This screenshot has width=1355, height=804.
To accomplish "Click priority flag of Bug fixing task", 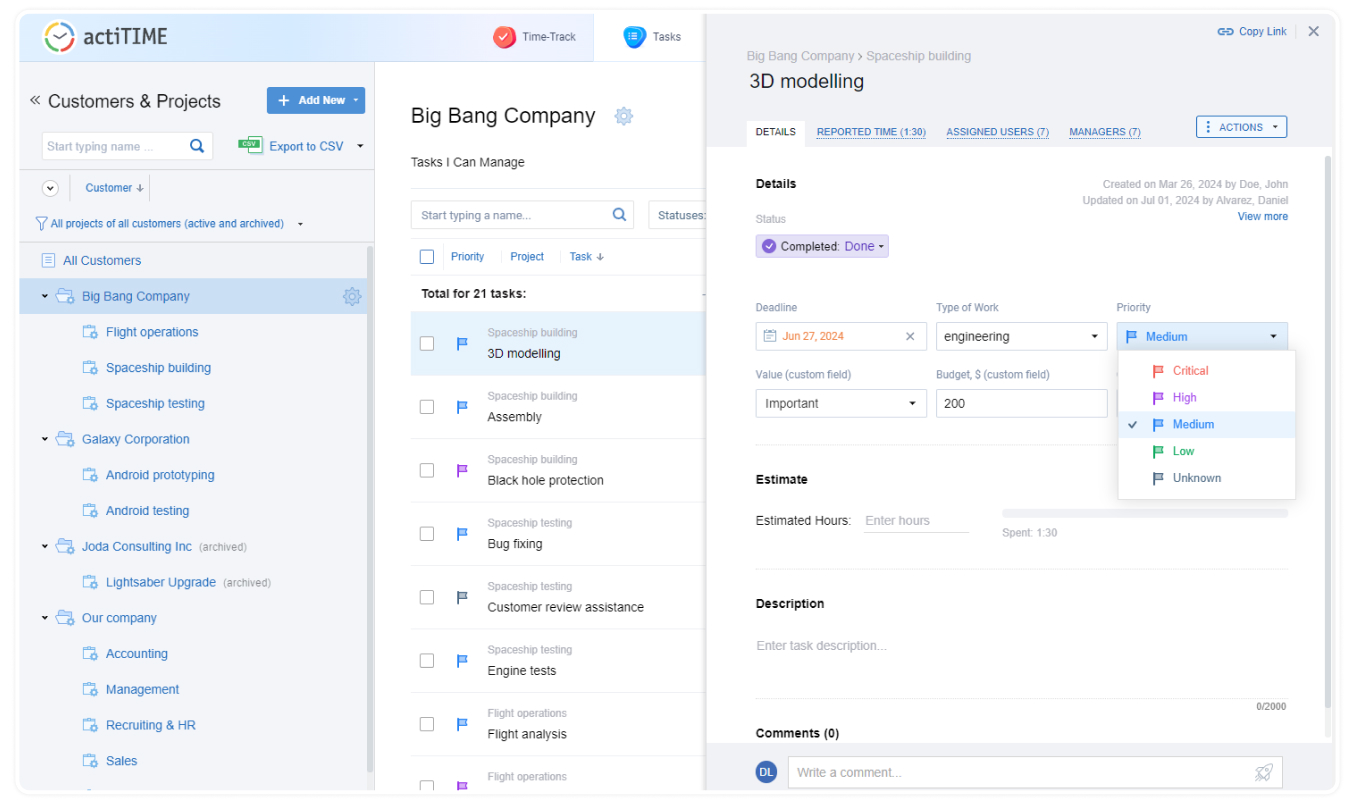I will tap(462, 534).
